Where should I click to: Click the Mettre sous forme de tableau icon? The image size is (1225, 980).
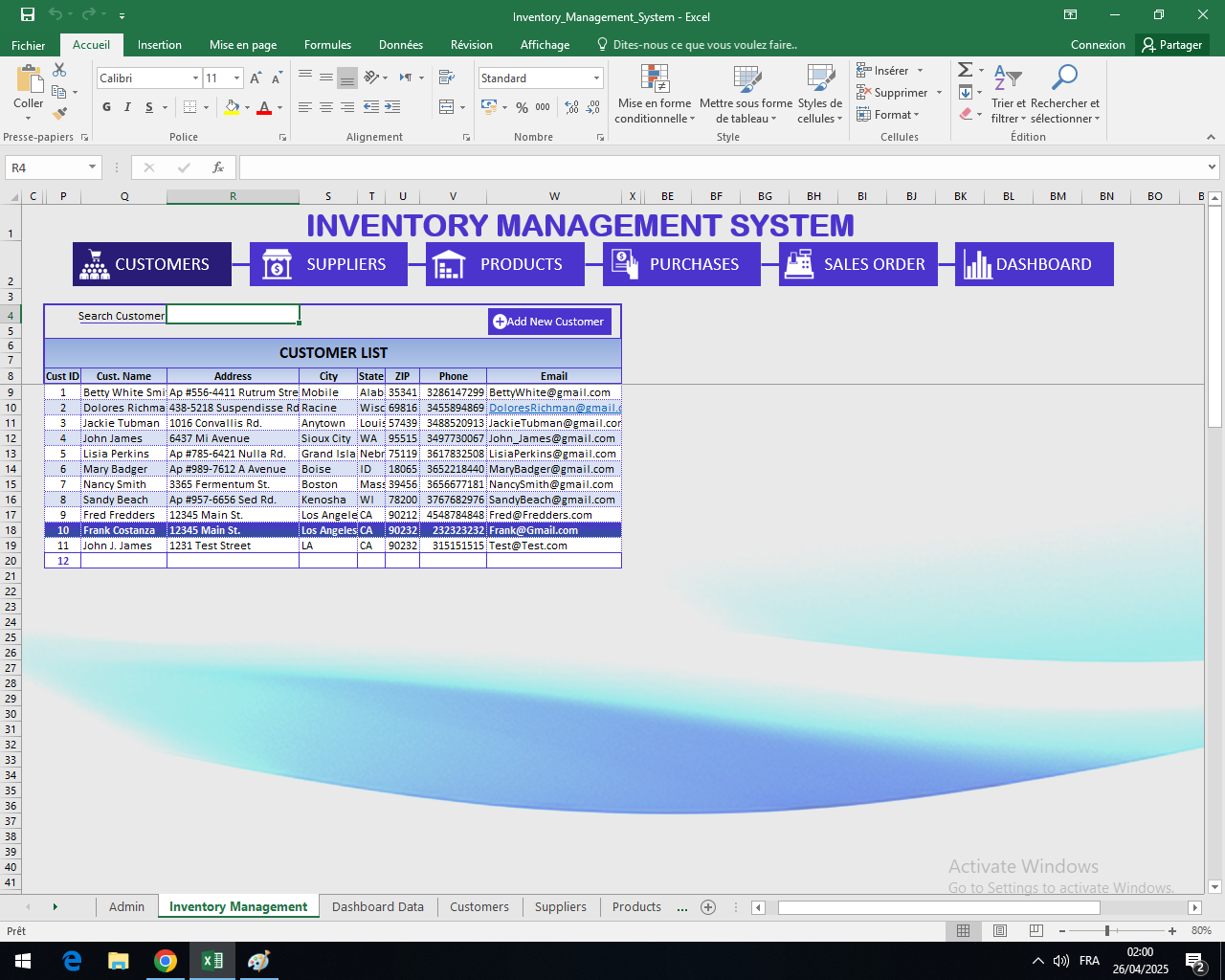745,77
